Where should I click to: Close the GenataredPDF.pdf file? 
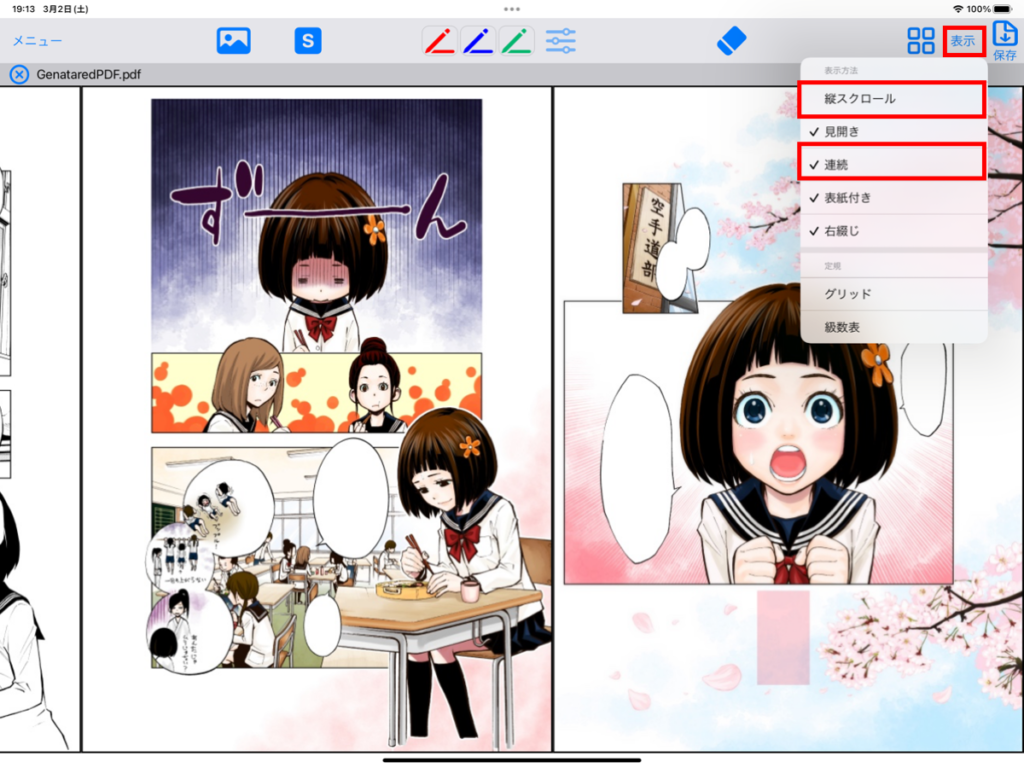[19, 74]
